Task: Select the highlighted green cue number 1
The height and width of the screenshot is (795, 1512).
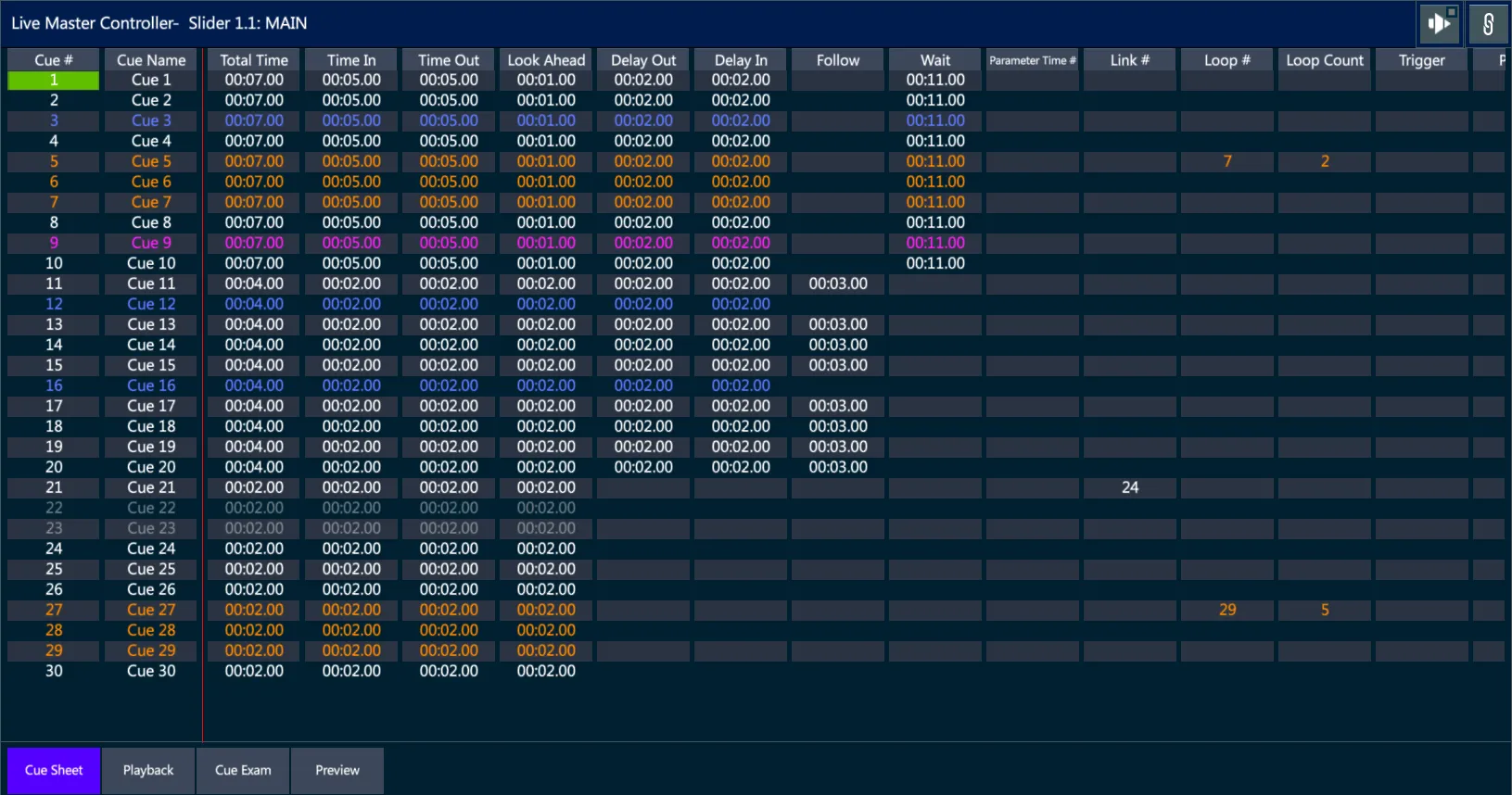Action: (x=54, y=80)
